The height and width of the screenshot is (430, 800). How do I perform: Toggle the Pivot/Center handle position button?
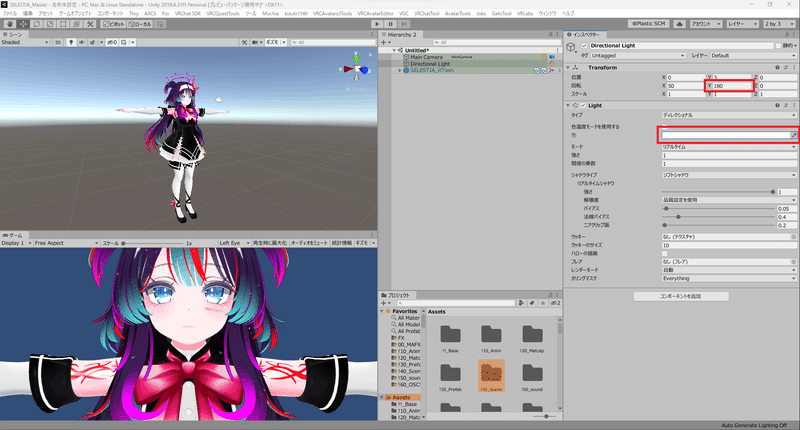tap(113, 24)
